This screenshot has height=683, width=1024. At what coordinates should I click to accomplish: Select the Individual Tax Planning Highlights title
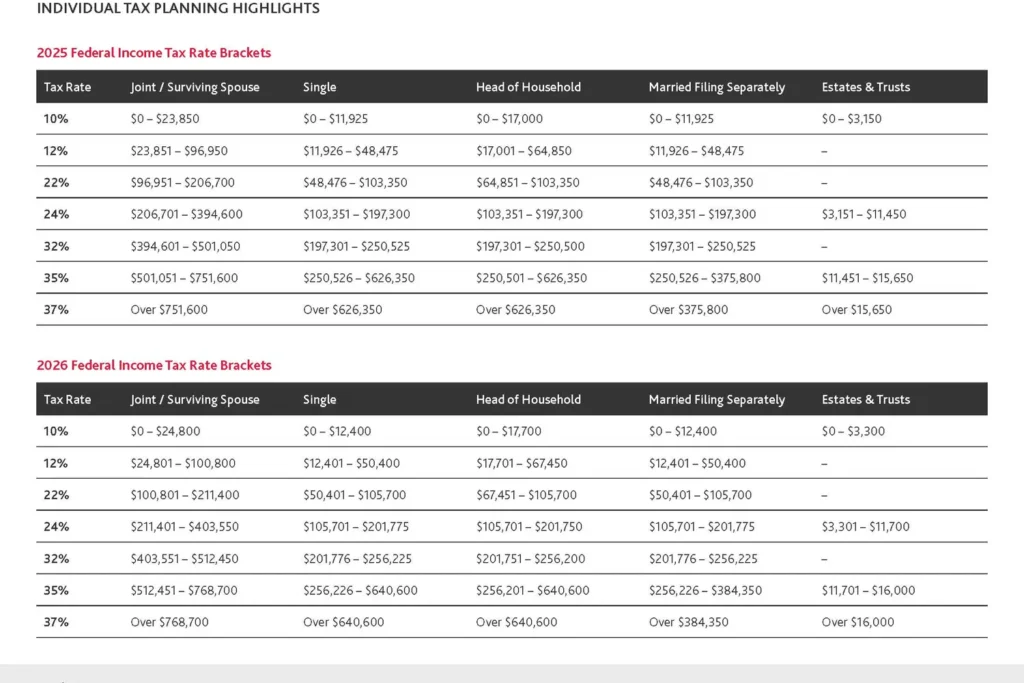[x=178, y=9]
